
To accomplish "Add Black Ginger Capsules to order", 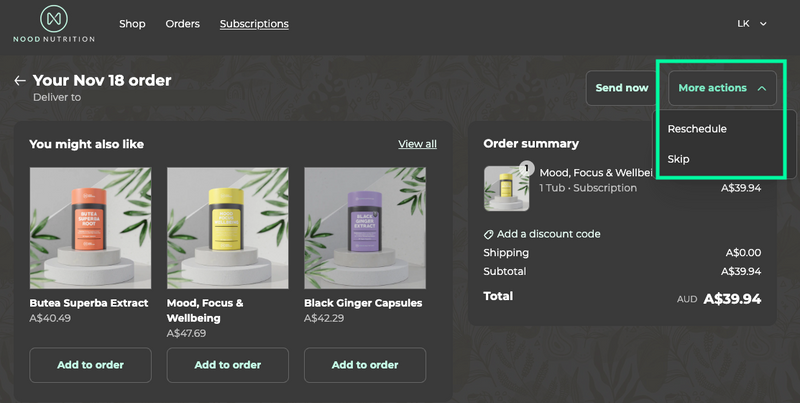I will pos(364,365).
